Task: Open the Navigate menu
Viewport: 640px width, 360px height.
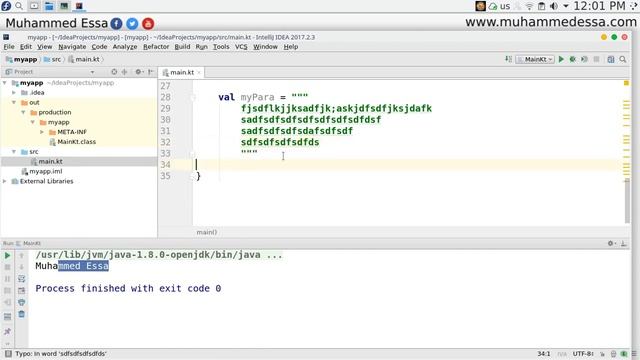Action: click(x=72, y=47)
